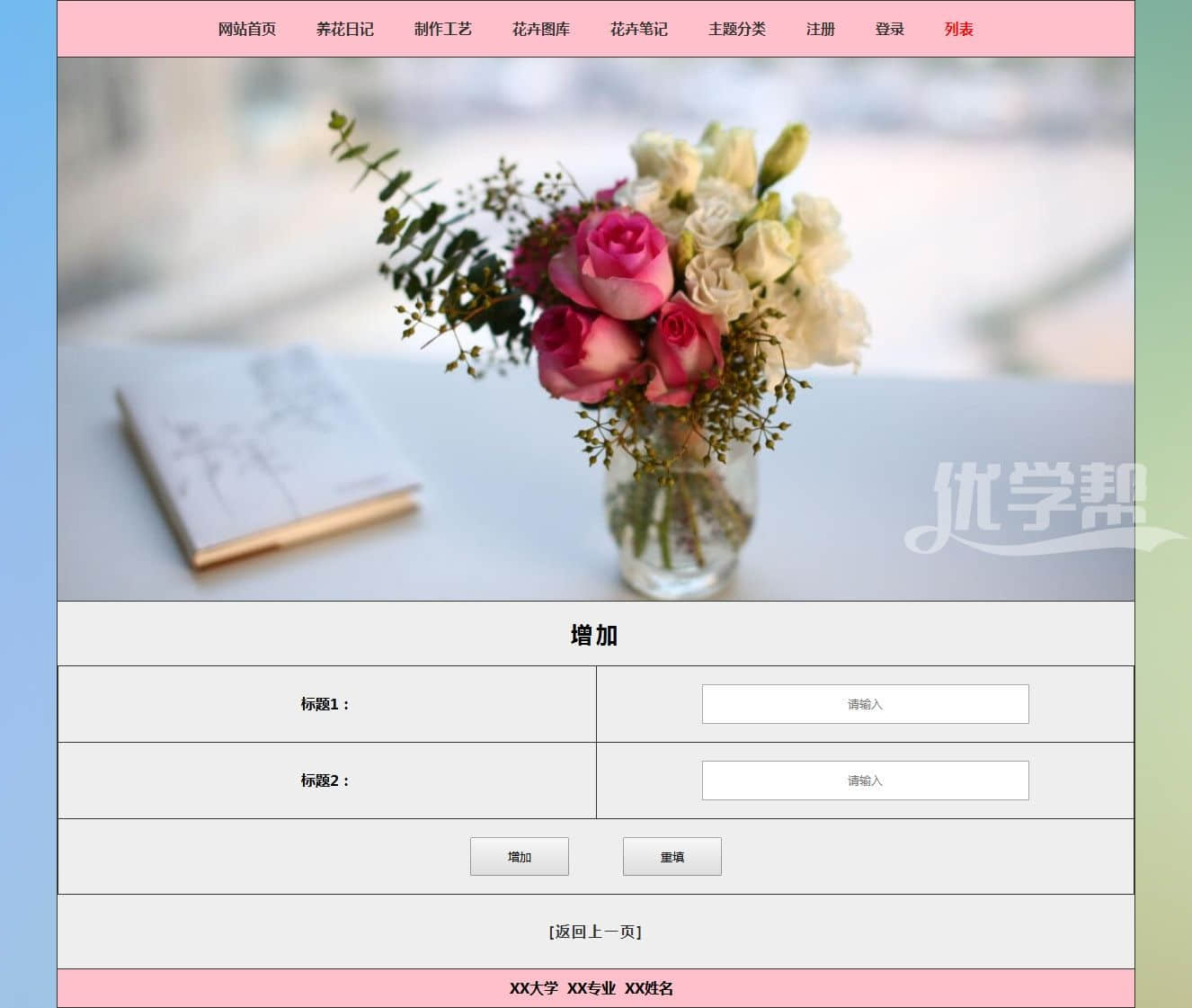The image size is (1192, 1008).
Task: Click the [返回上一页] link
Action: coord(595,932)
